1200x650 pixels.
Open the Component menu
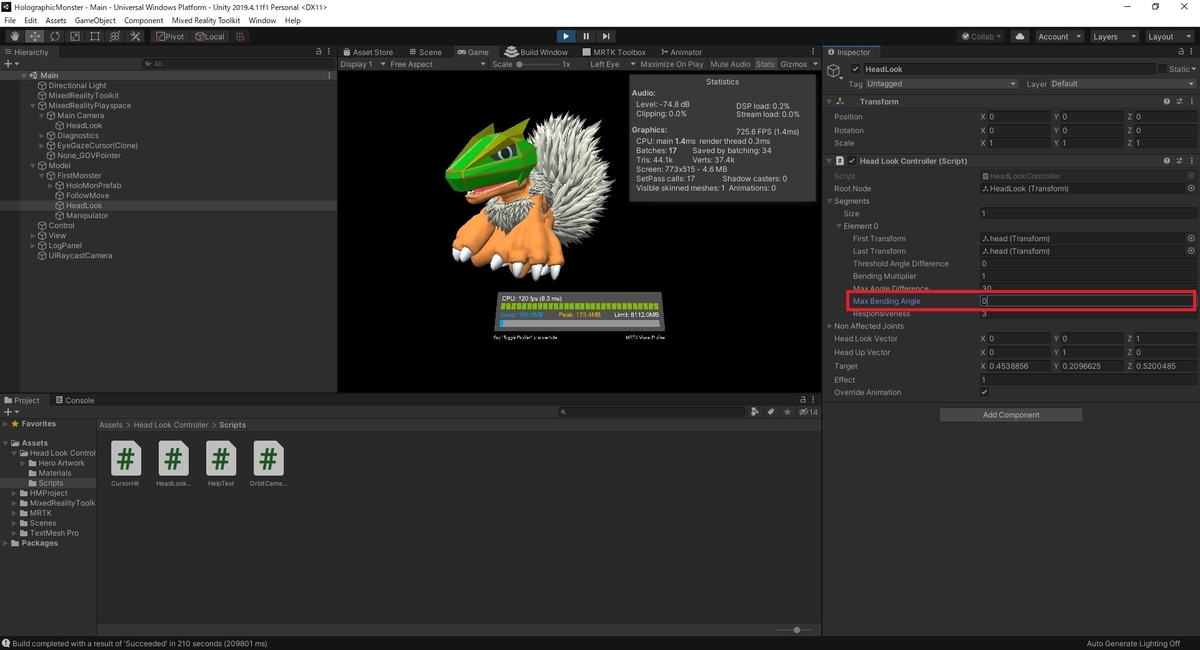point(143,20)
